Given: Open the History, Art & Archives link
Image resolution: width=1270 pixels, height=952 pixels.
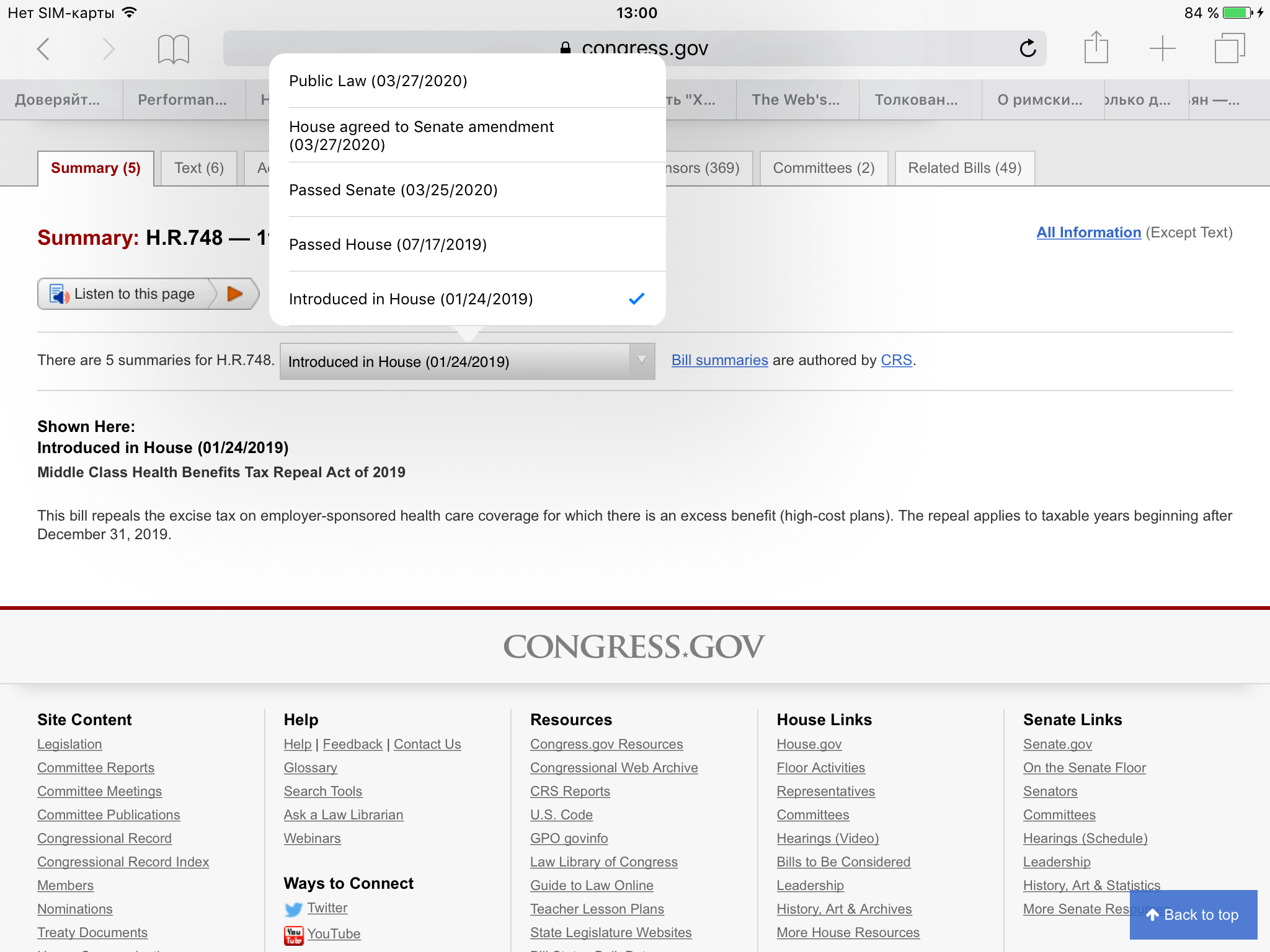Looking at the screenshot, I should 844,909.
